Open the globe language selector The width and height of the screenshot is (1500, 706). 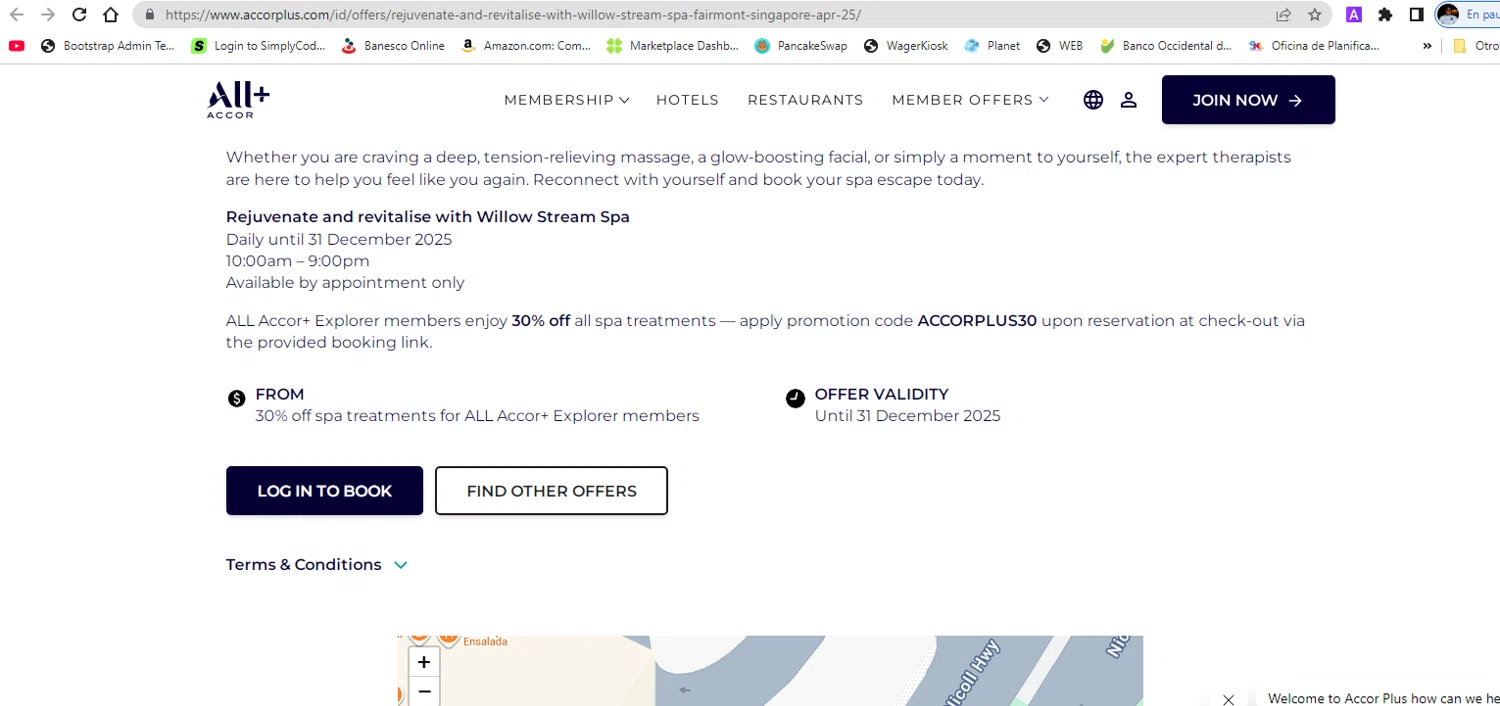(x=1093, y=100)
